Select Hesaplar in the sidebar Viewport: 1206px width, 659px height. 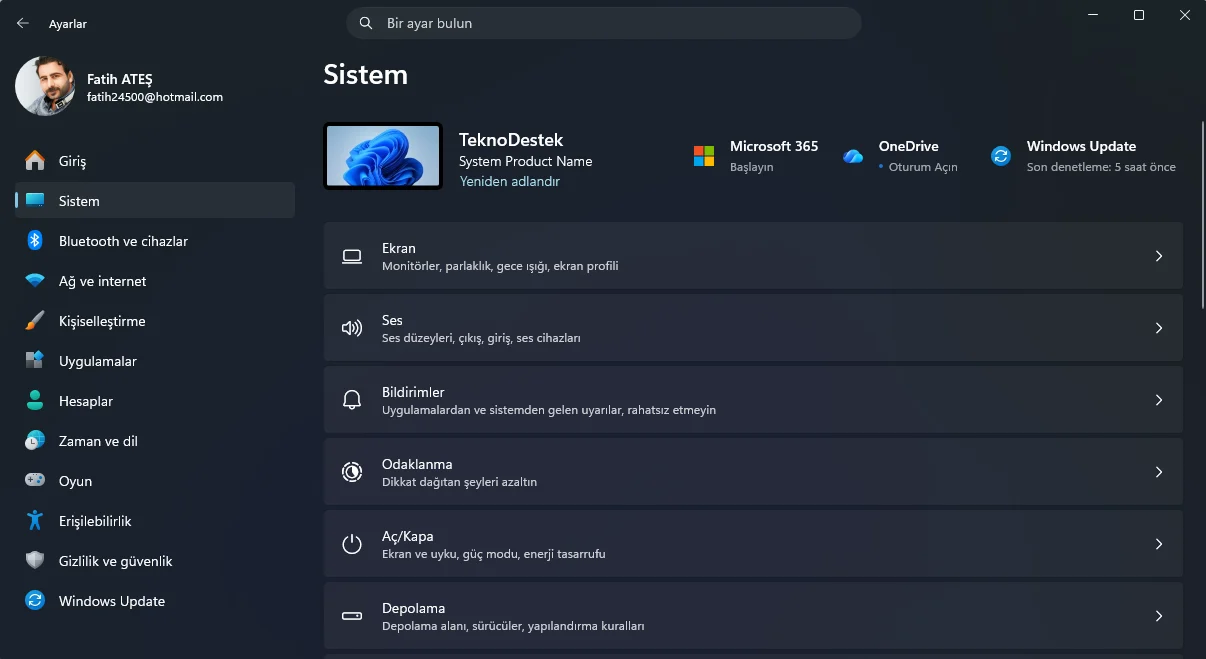click(155, 401)
